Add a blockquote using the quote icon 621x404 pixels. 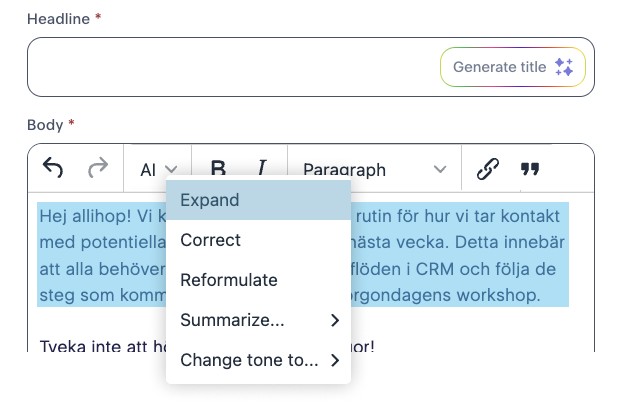click(x=530, y=169)
